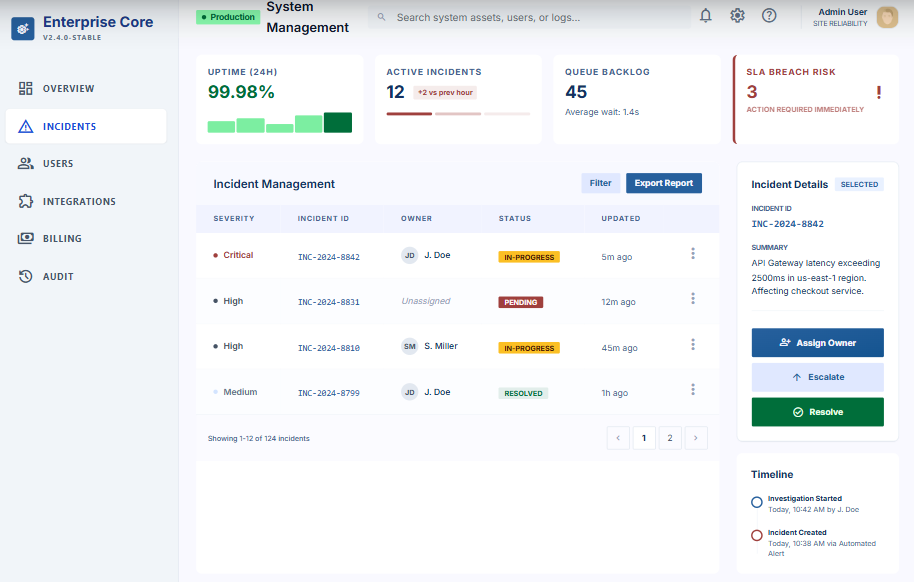This screenshot has height=582, width=914.
Task: Click the Admin User avatar
Action: [x=886, y=17]
